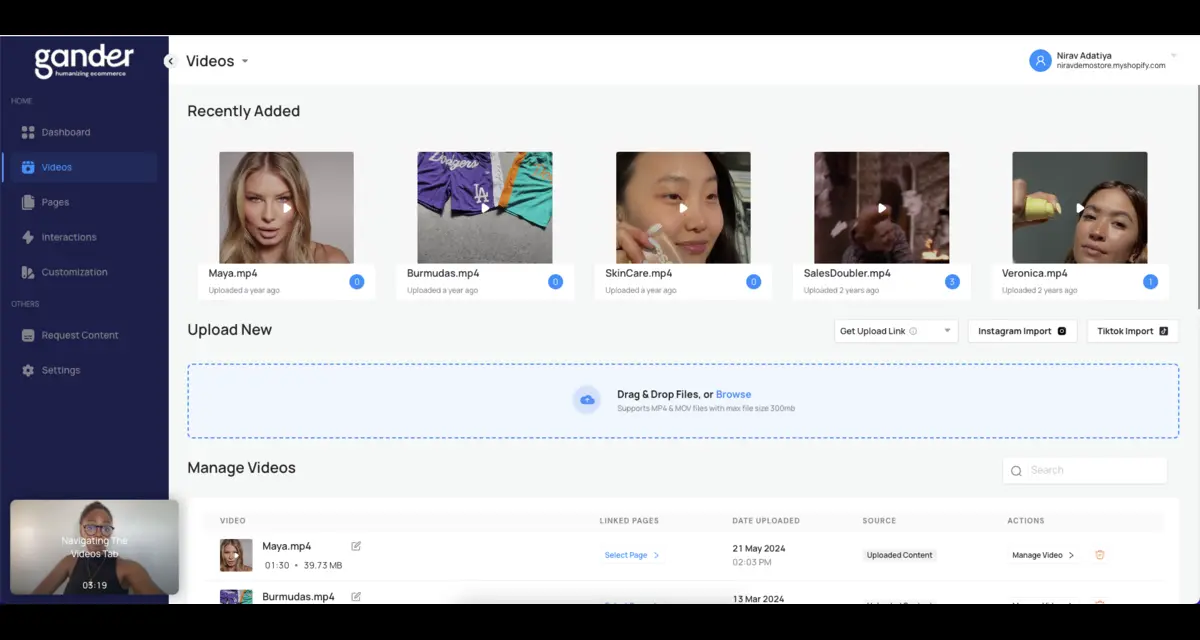Click the cloud upload icon

587,400
